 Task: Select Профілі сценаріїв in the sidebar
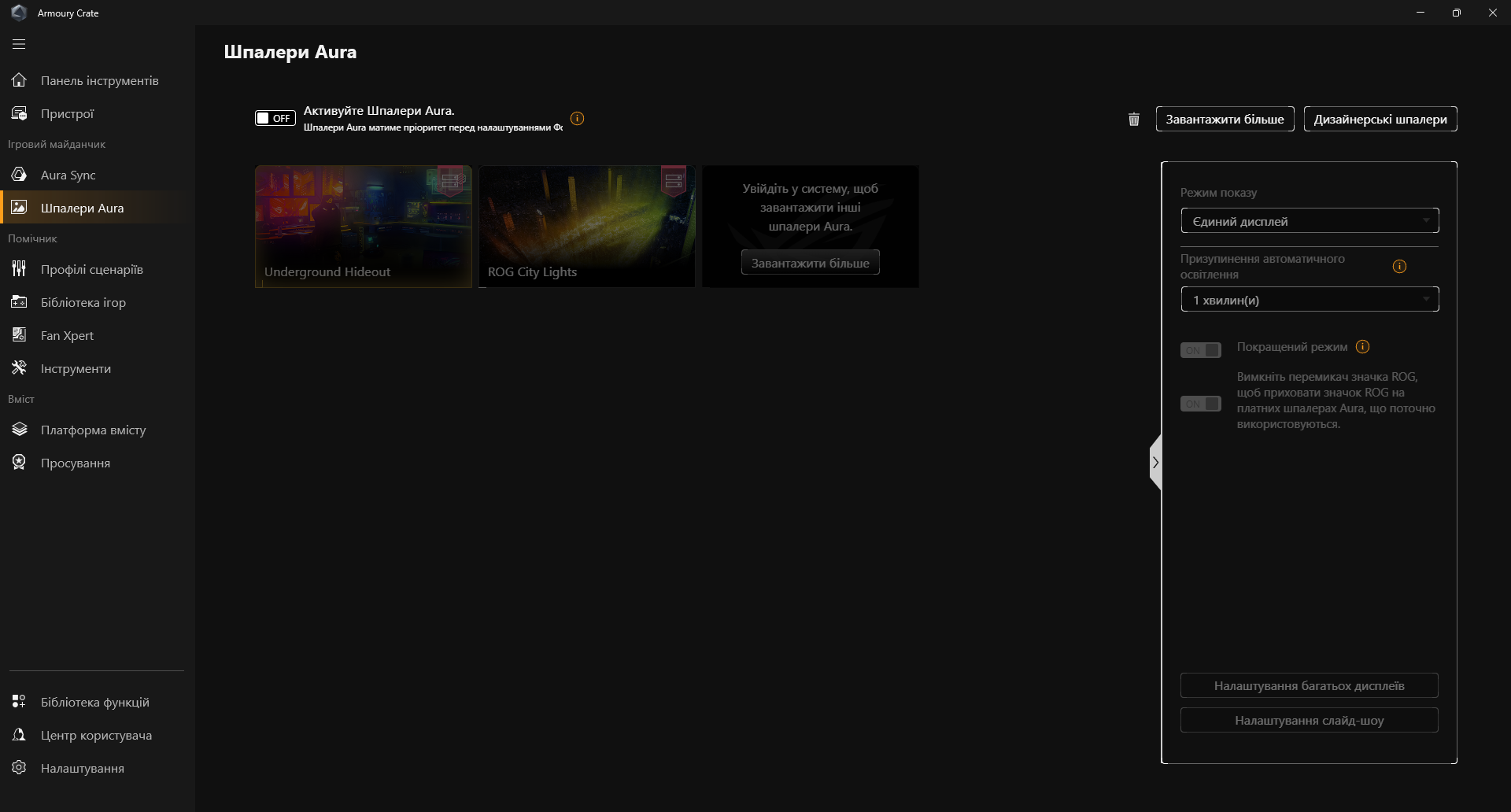click(98, 269)
